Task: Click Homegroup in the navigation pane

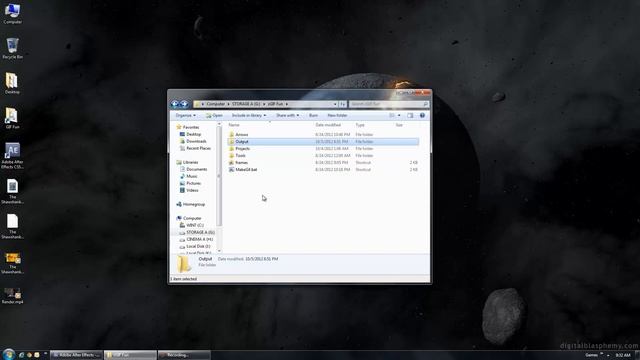Action: pyautogui.click(x=193, y=204)
